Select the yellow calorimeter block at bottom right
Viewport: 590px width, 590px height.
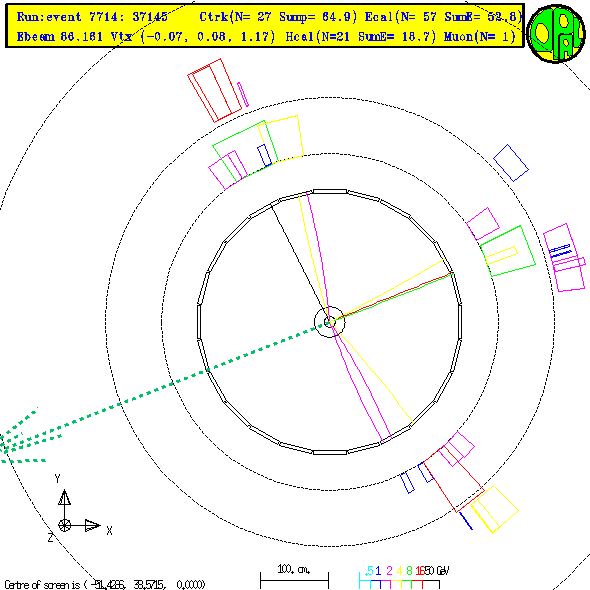click(494, 509)
